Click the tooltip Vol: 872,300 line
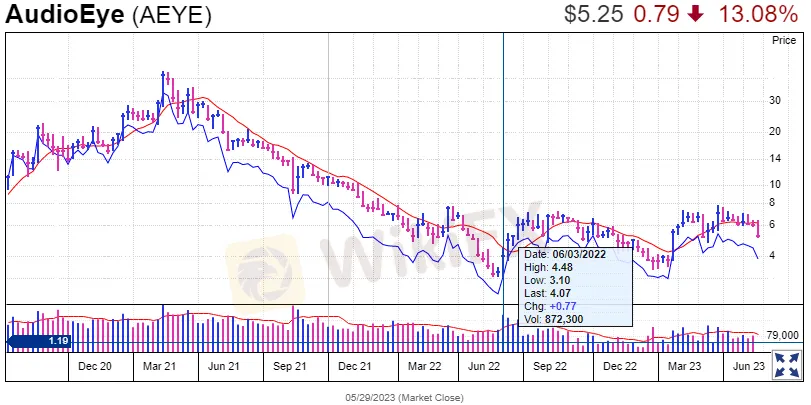The height and width of the screenshot is (405, 811). pyautogui.click(x=554, y=319)
